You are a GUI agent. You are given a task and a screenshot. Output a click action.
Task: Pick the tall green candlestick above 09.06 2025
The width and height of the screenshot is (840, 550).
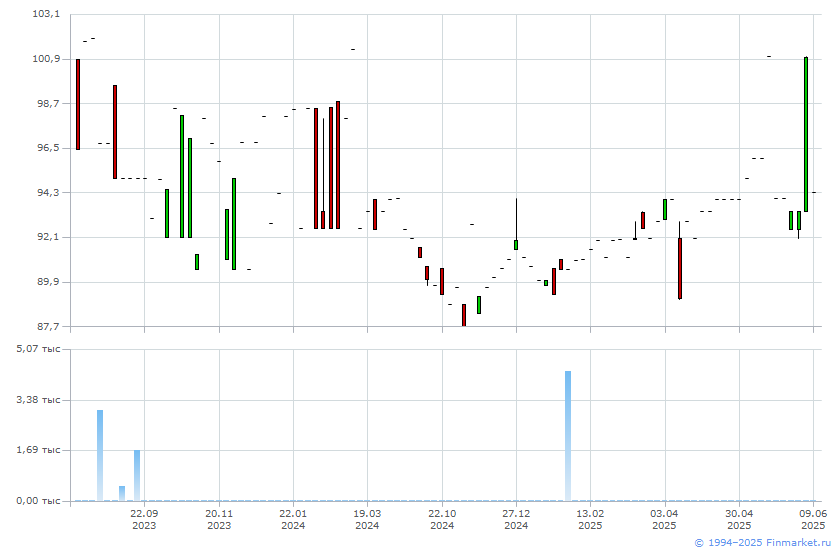click(x=806, y=134)
